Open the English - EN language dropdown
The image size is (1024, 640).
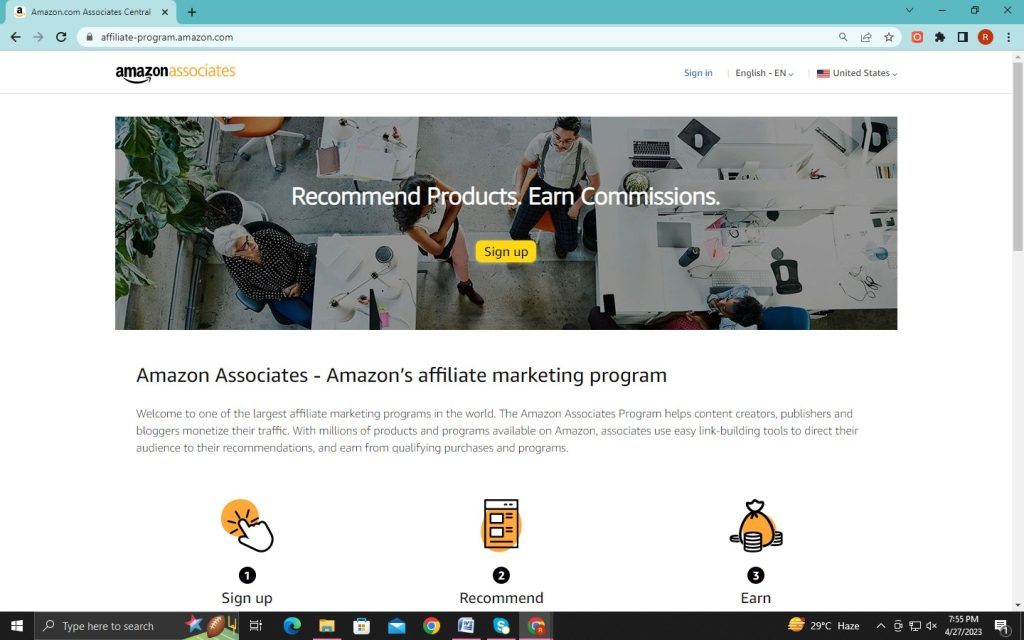764,73
